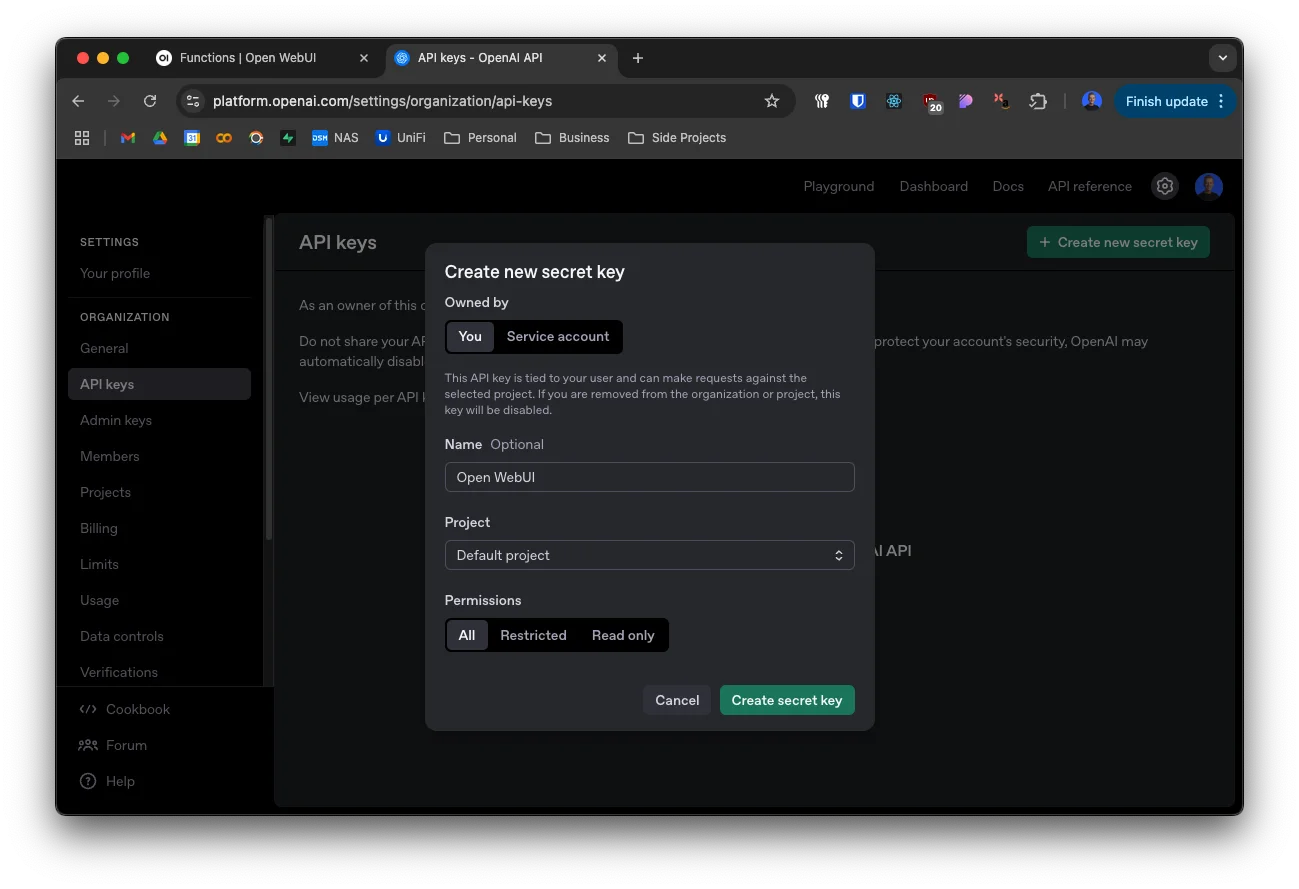The image size is (1299, 889).
Task: Open the OpenAI account avatar menu
Action: (x=1209, y=186)
